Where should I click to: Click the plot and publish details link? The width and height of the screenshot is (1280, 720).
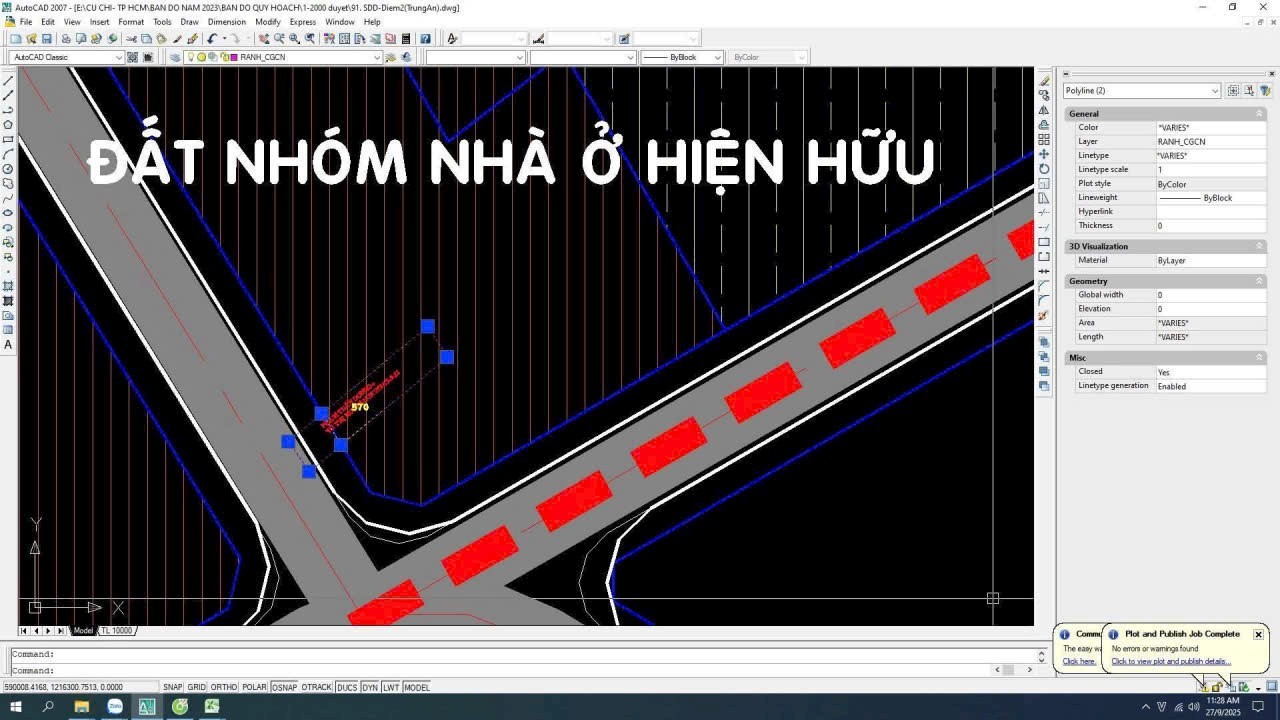1171,661
